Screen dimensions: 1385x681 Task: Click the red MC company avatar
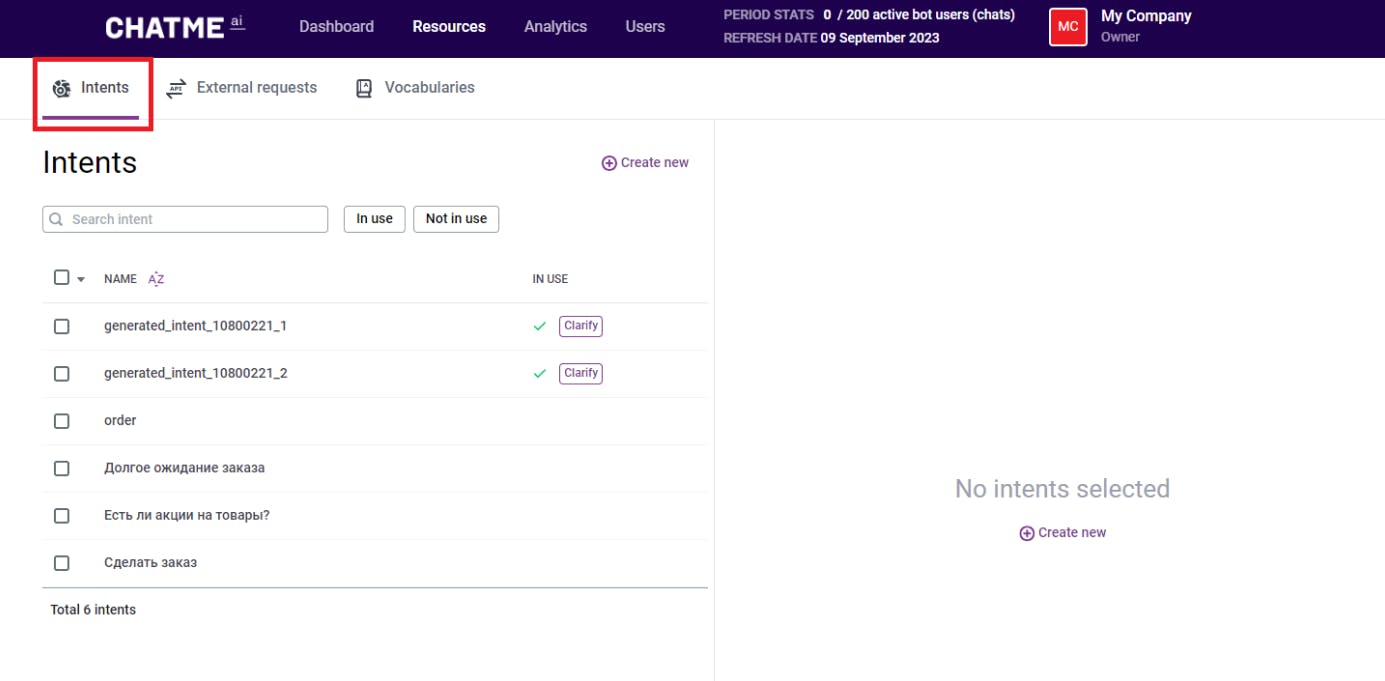click(1068, 27)
